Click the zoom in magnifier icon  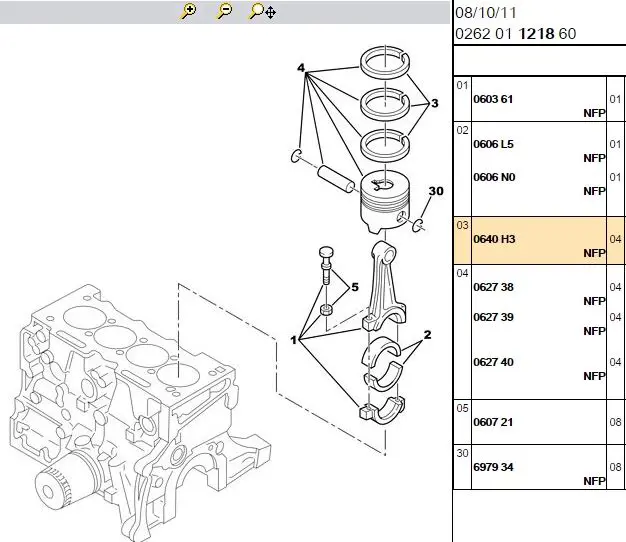click(x=189, y=11)
